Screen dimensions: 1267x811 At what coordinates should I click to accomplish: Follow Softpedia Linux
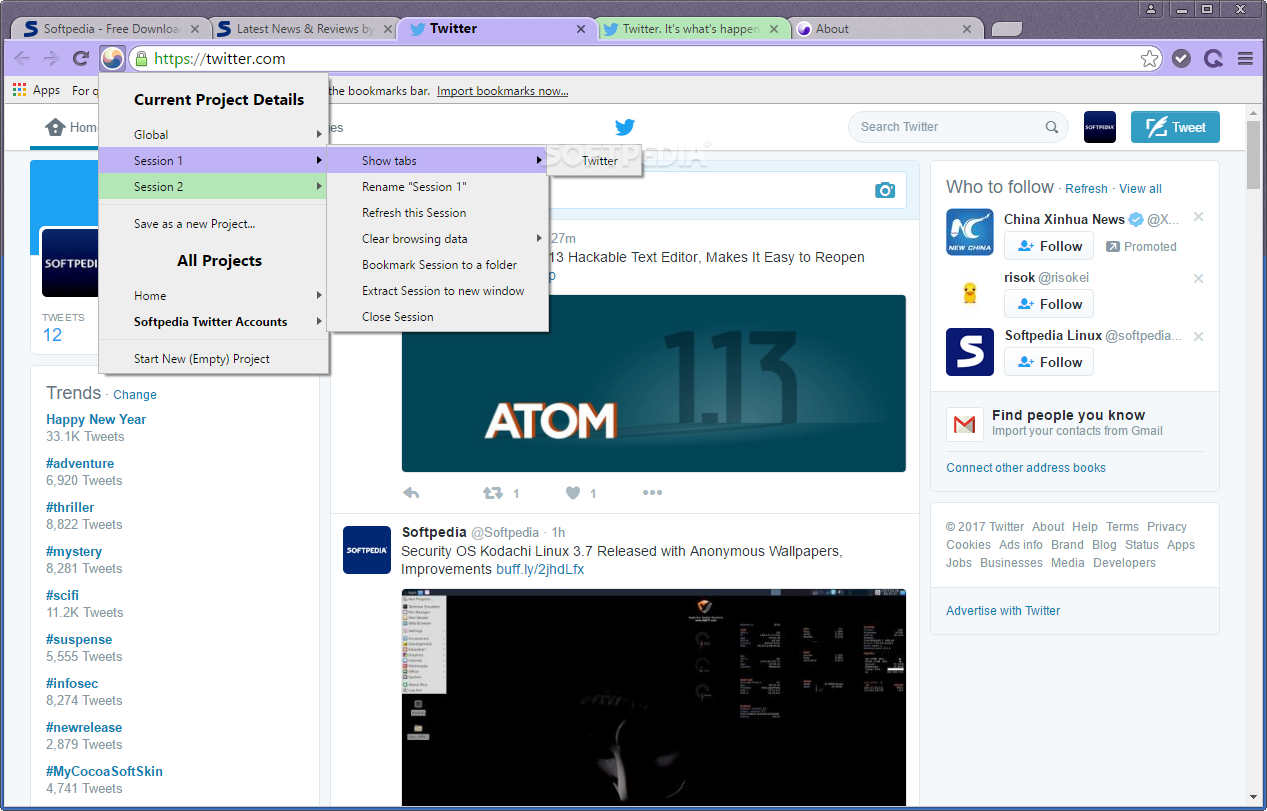tap(1049, 362)
